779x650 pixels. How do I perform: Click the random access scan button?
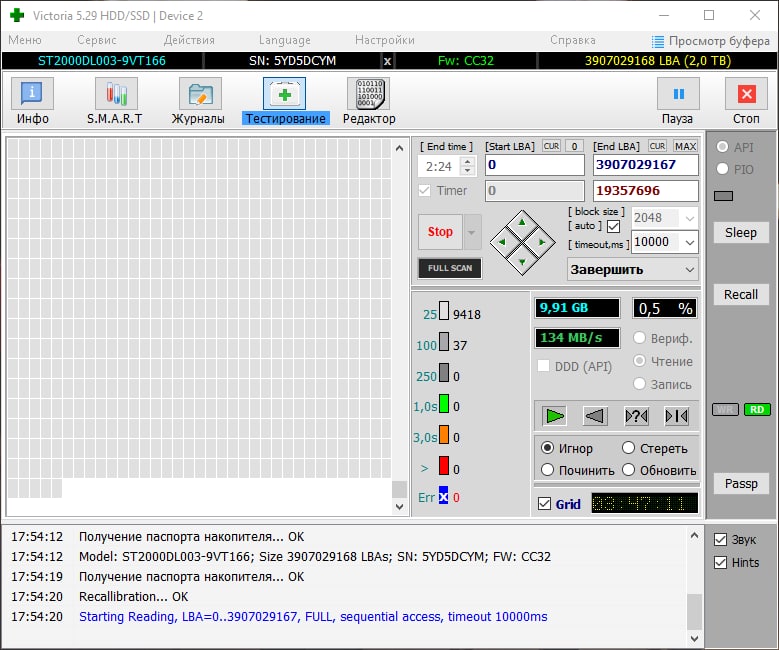(636, 416)
